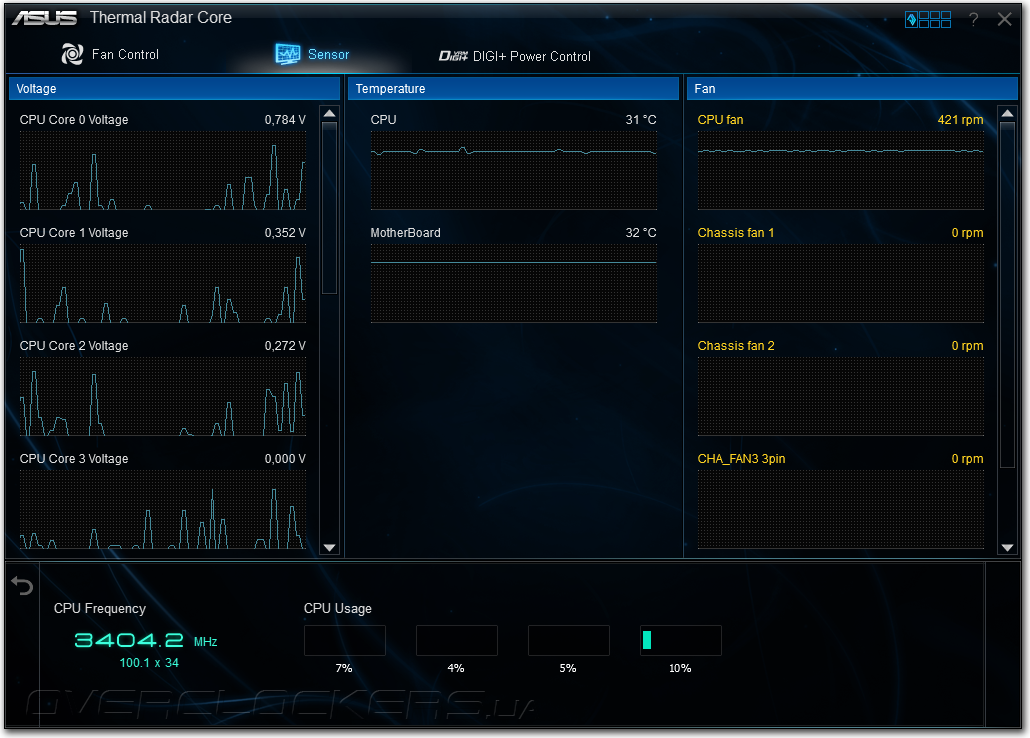Select the Chassis fan 1 label
The height and width of the screenshot is (738, 1030).
pyautogui.click(x=736, y=233)
